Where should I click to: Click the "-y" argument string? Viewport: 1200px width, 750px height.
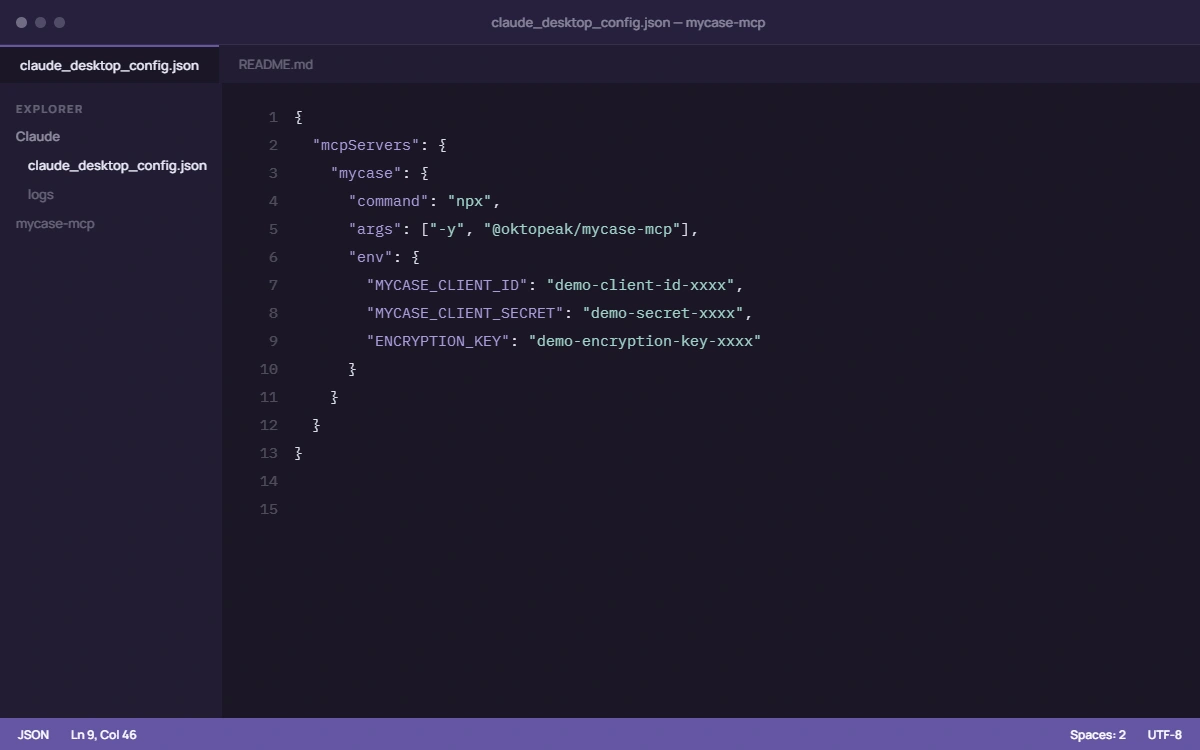(x=447, y=229)
